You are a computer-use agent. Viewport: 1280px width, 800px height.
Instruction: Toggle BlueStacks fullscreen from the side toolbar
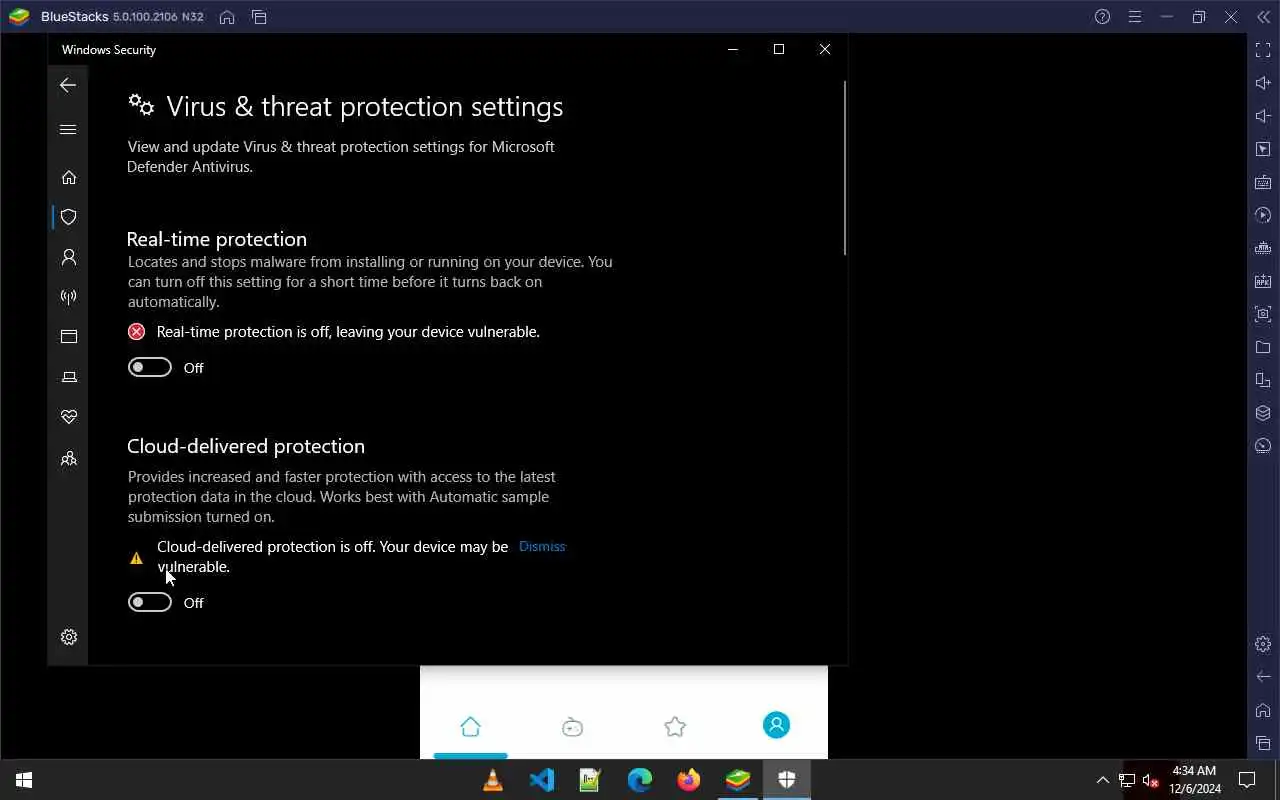click(x=1263, y=50)
